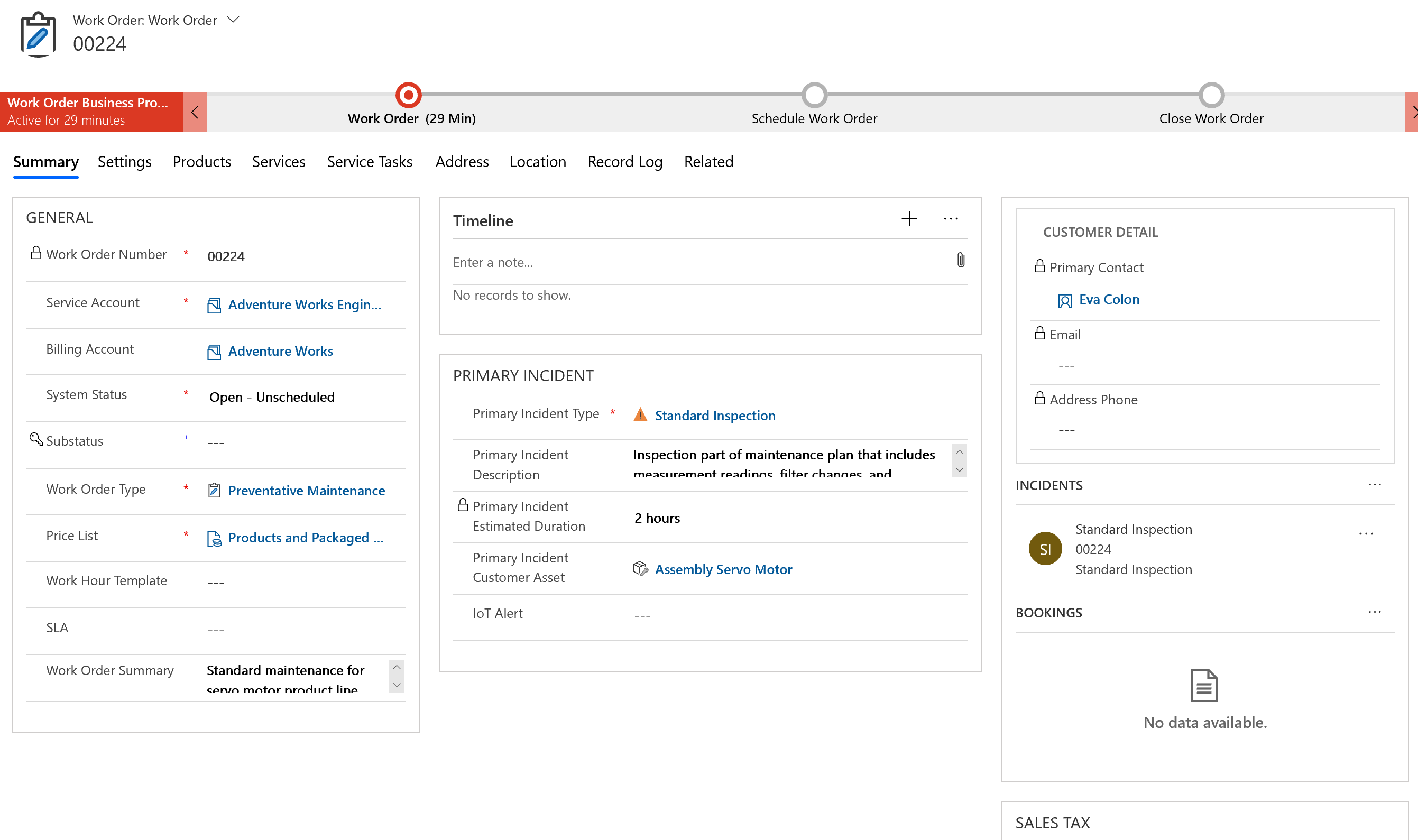Click the Adventure Works billing account link
This screenshot has height=840, width=1418.
pyautogui.click(x=281, y=351)
